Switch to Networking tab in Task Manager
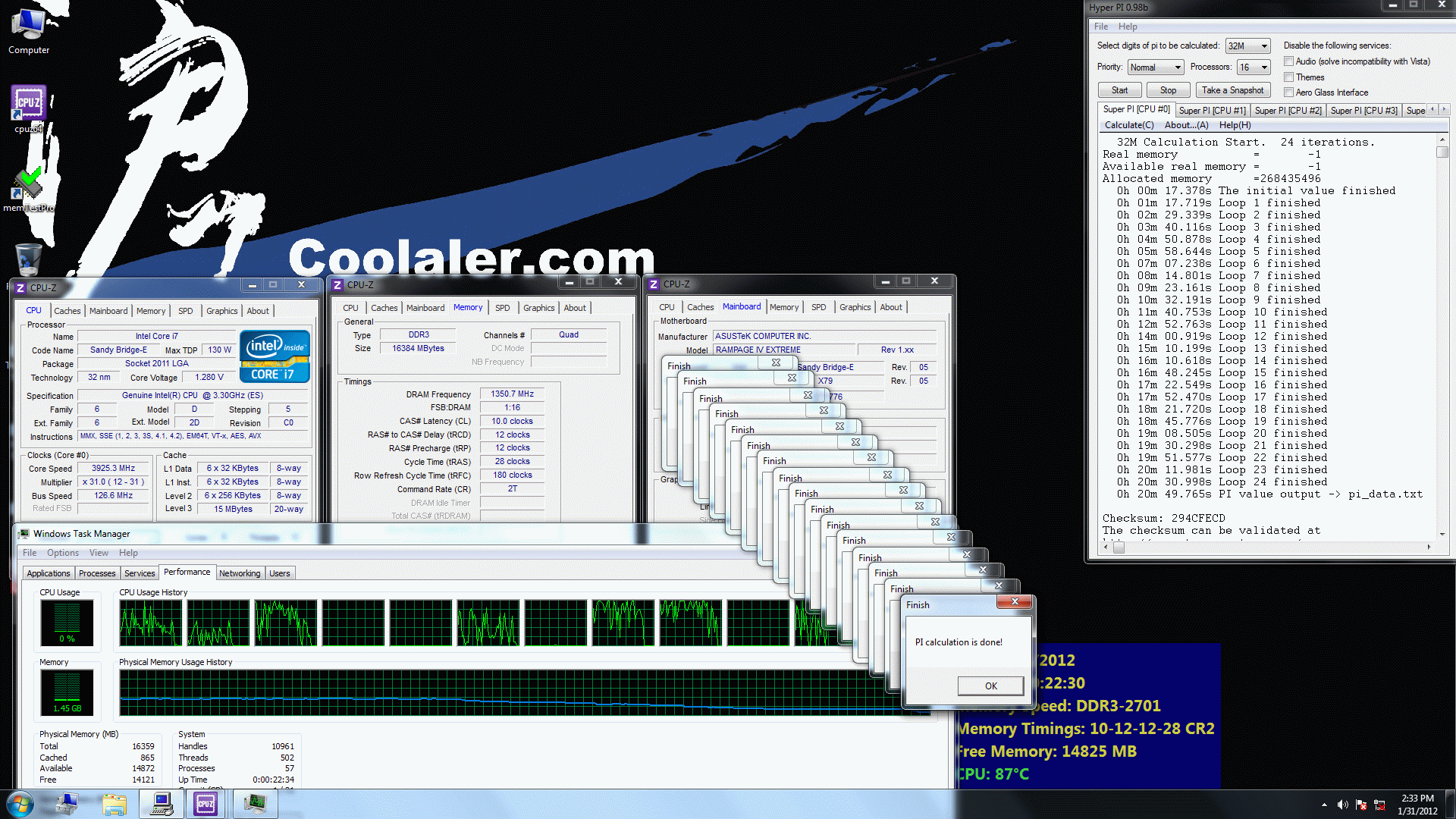 (x=240, y=573)
